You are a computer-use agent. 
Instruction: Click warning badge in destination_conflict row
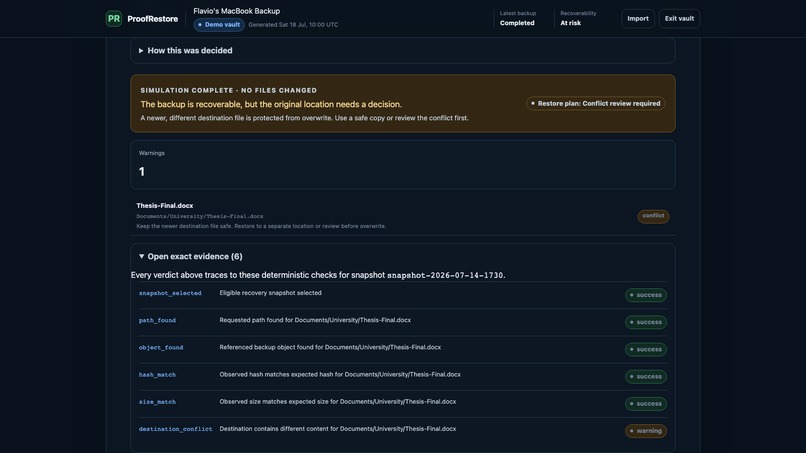(x=646, y=431)
